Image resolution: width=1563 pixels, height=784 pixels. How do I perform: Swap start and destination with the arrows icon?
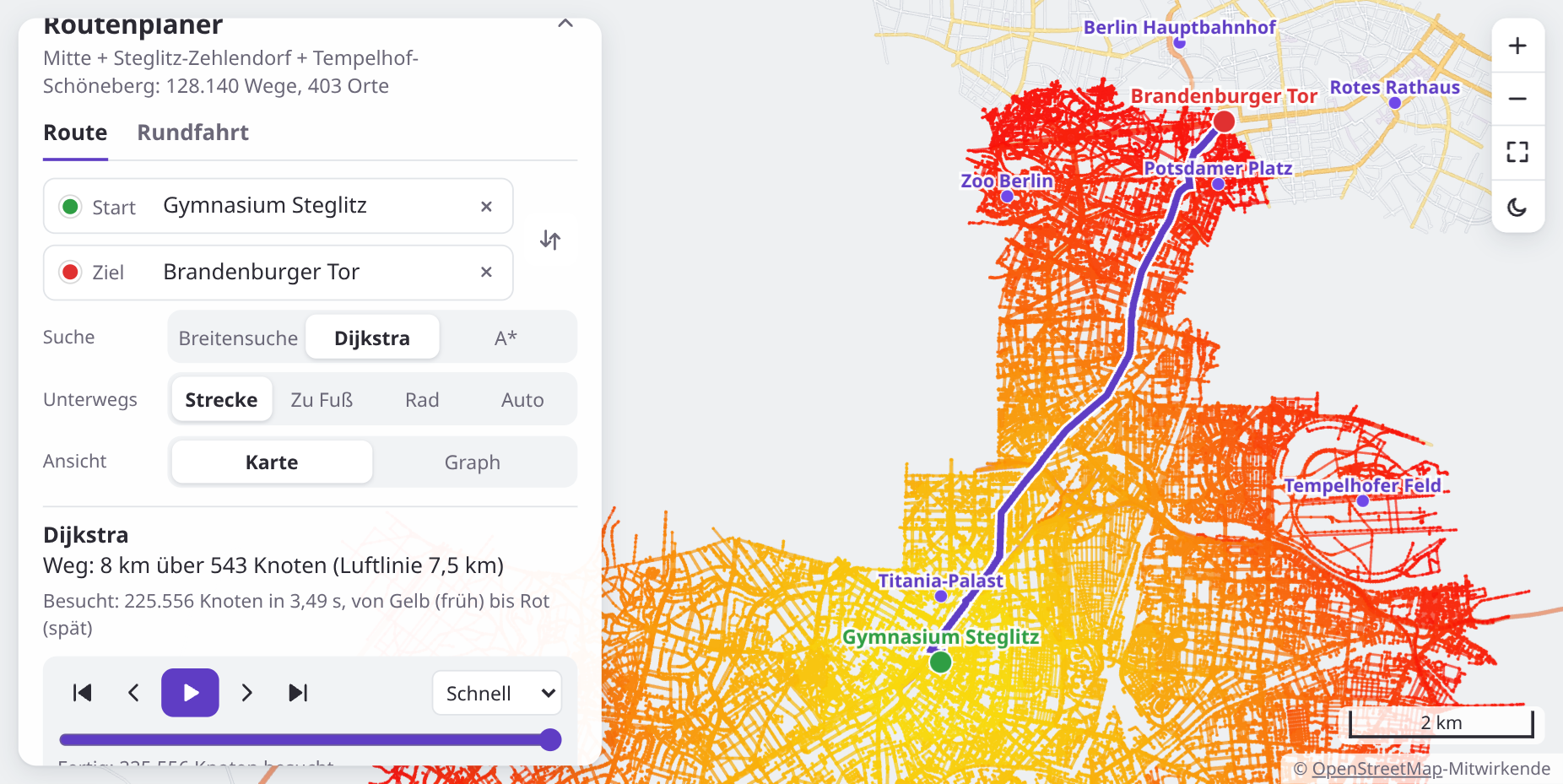click(550, 240)
